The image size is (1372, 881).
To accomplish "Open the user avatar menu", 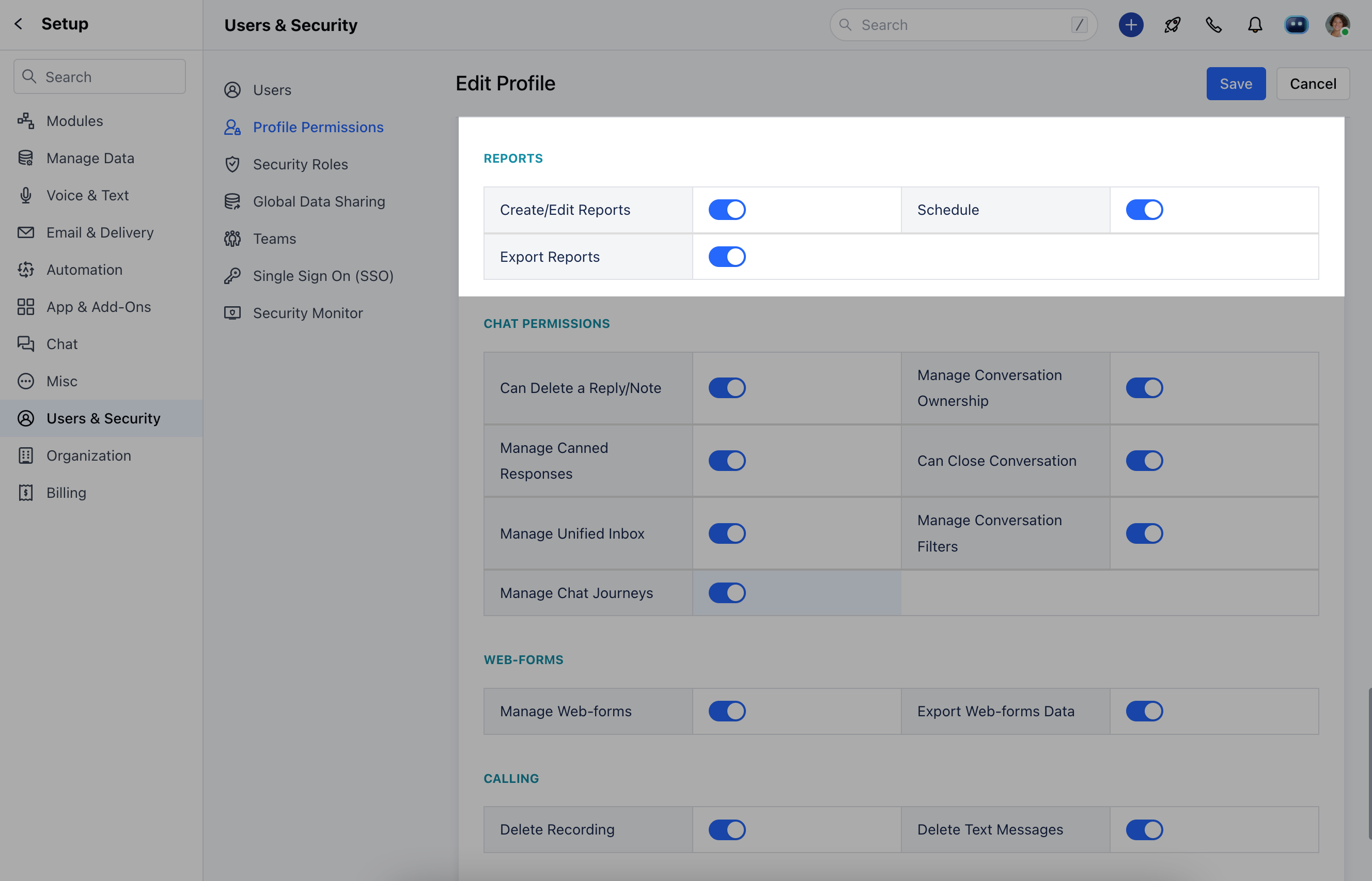I will pos(1338,25).
